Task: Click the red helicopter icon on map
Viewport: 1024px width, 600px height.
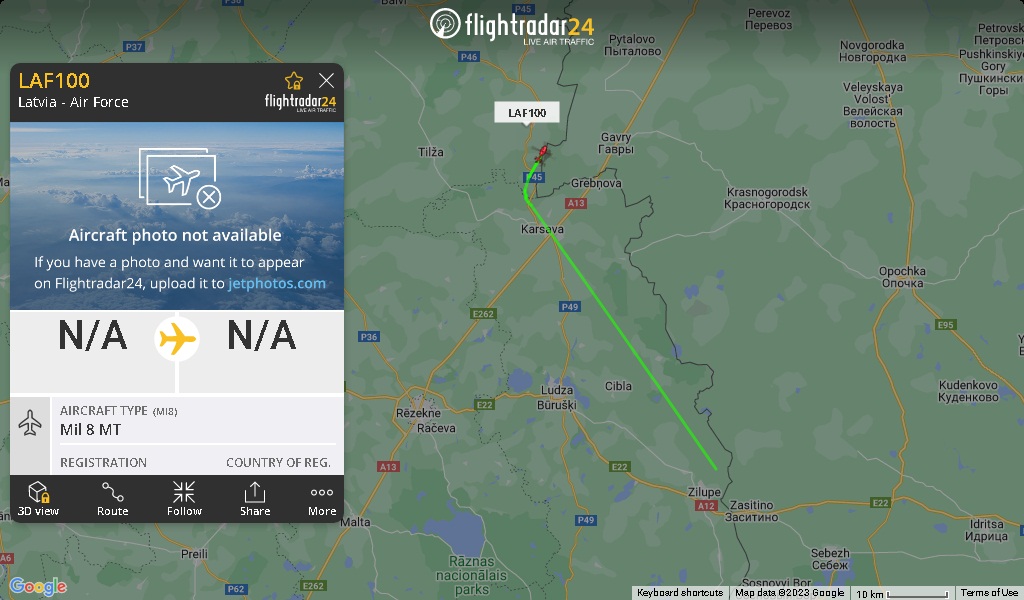Action: (541, 153)
